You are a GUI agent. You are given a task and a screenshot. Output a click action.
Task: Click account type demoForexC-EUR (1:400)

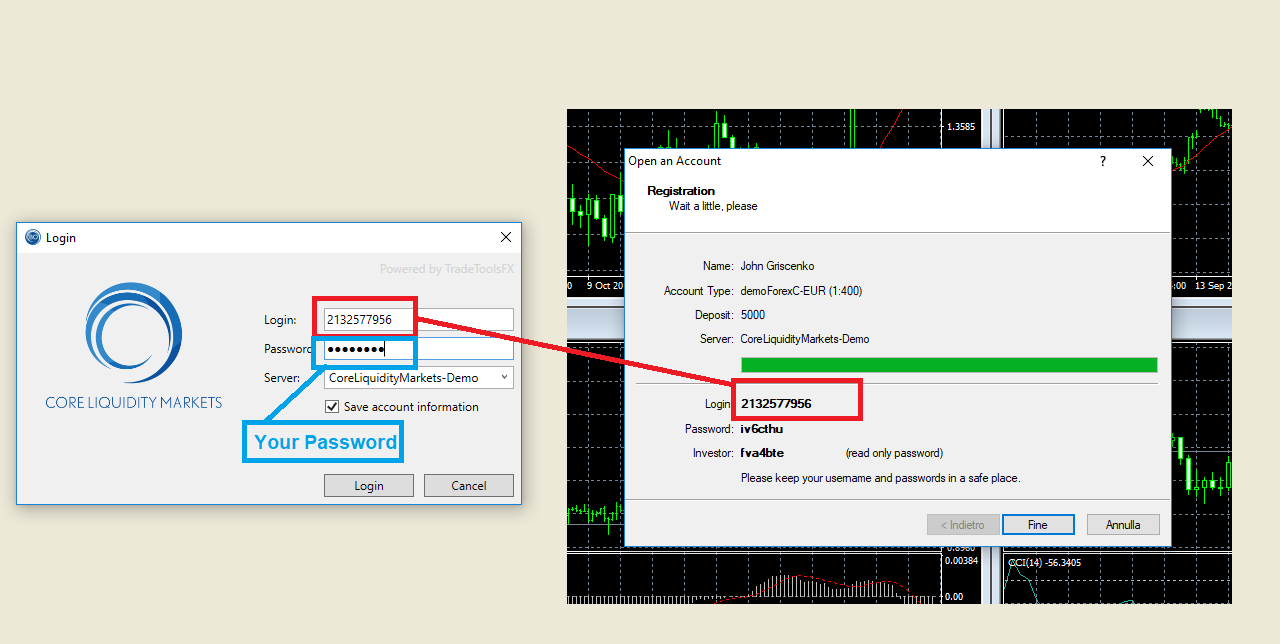point(801,291)
